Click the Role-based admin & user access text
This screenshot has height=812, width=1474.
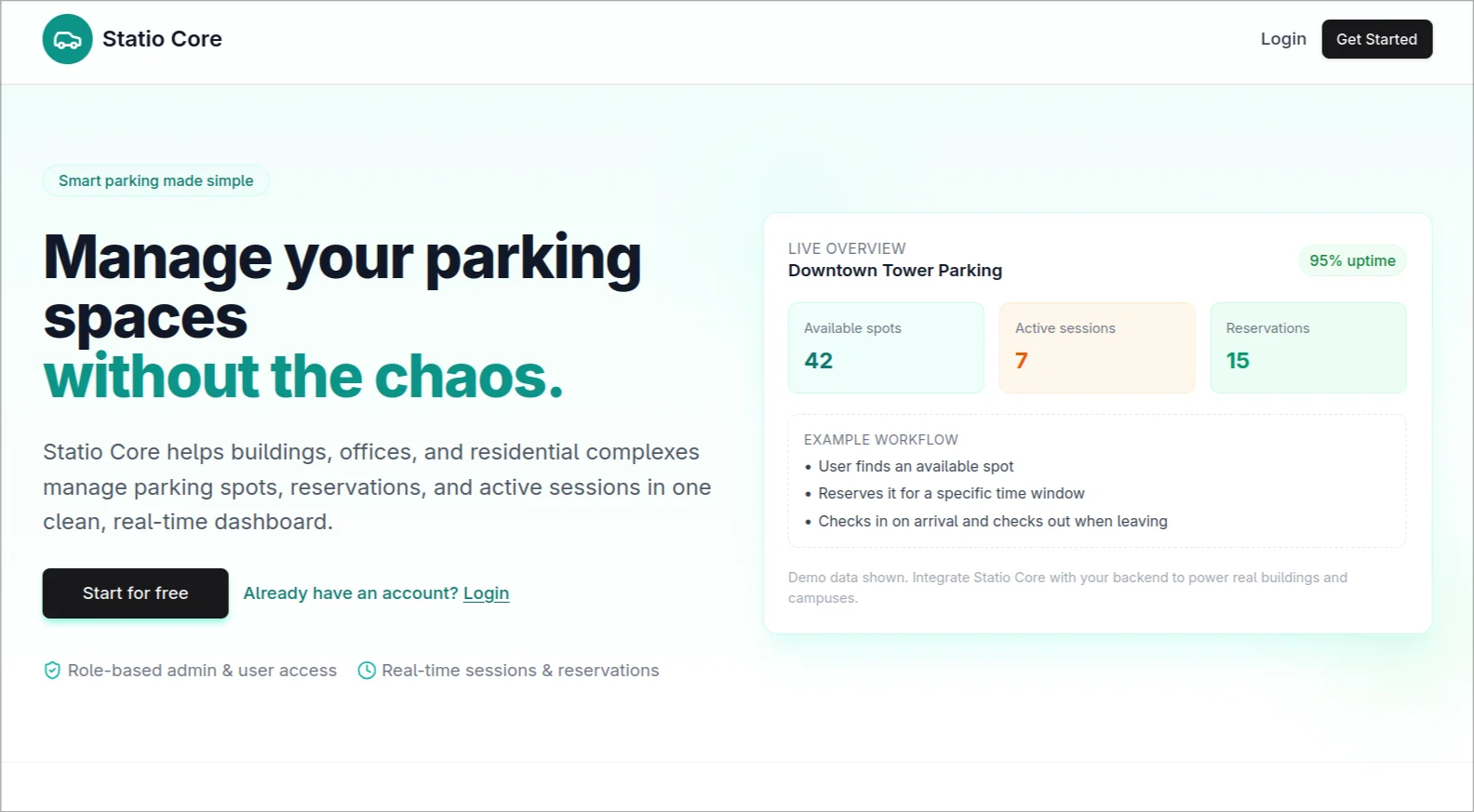202,671
